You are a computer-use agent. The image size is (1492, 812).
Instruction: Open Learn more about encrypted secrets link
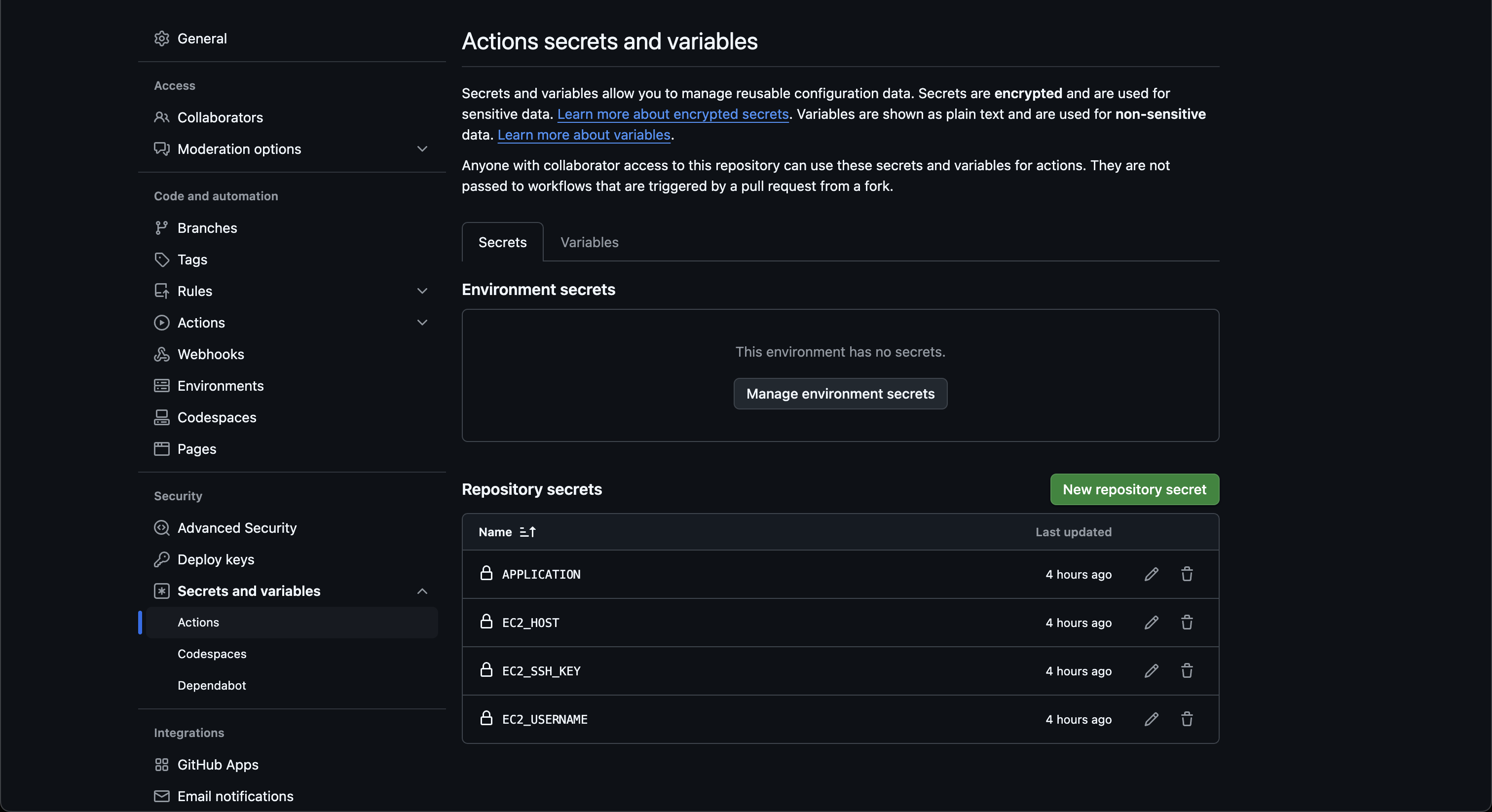pos(672,114)
